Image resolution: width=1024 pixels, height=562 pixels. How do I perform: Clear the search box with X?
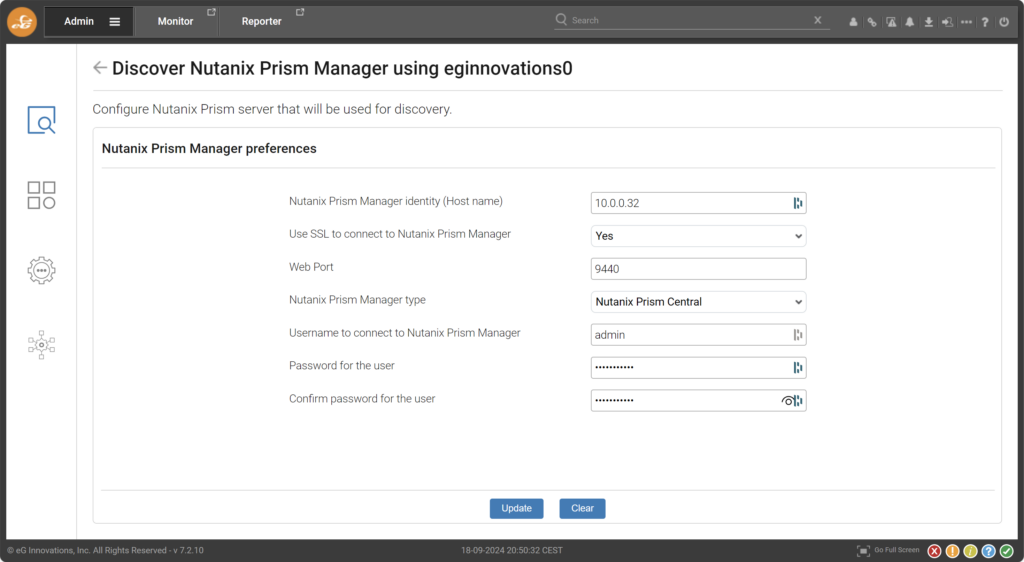[x=818, y=20]
